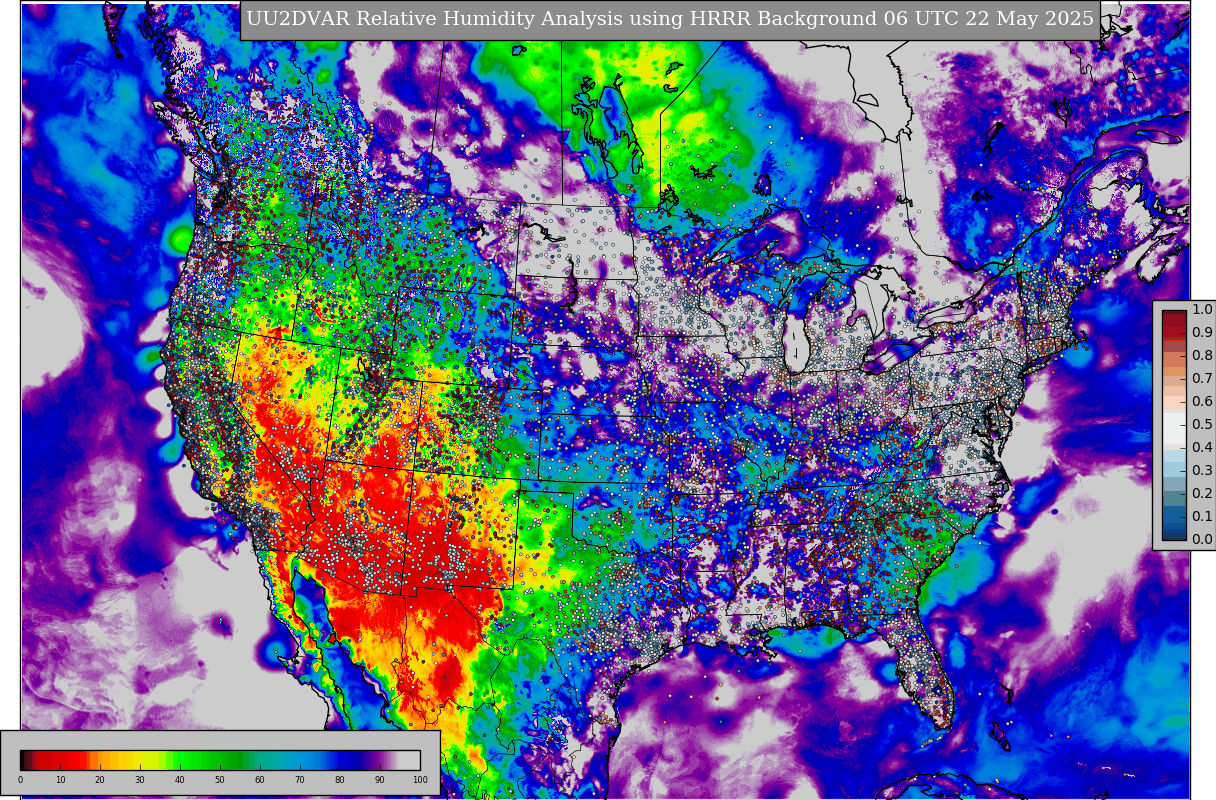Click the "40" tick on the horizontal humidity colorbar
This screenshot has height=800, width=1216.
click(180, 780)
